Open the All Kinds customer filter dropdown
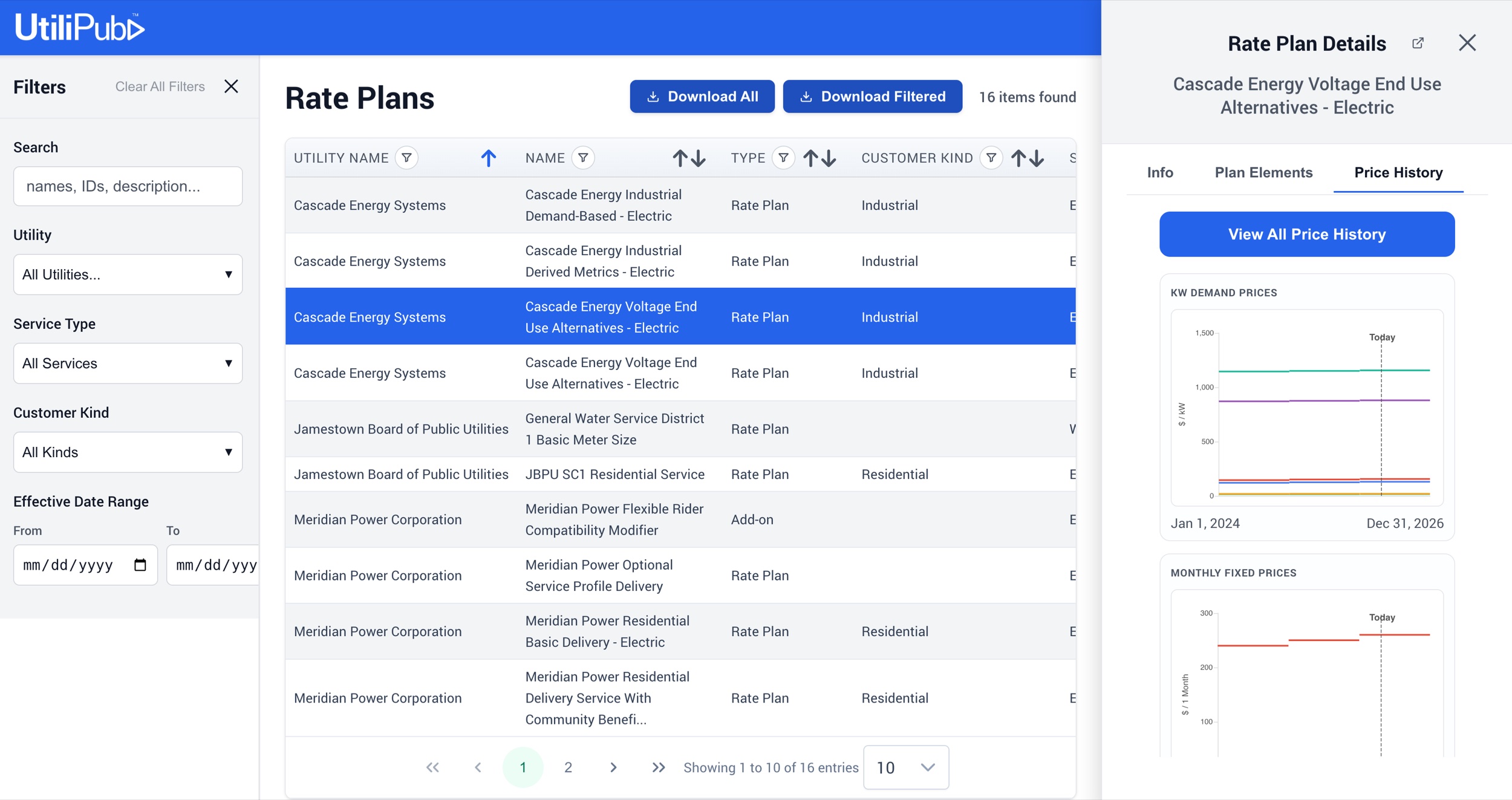 point(128,452)
